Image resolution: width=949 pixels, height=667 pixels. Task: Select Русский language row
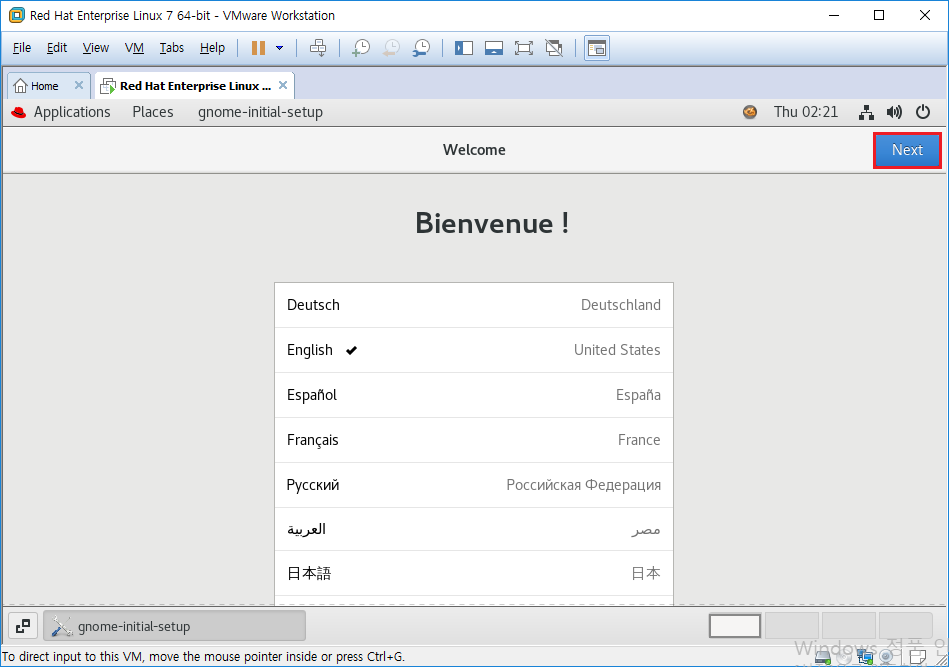(474, 485)
